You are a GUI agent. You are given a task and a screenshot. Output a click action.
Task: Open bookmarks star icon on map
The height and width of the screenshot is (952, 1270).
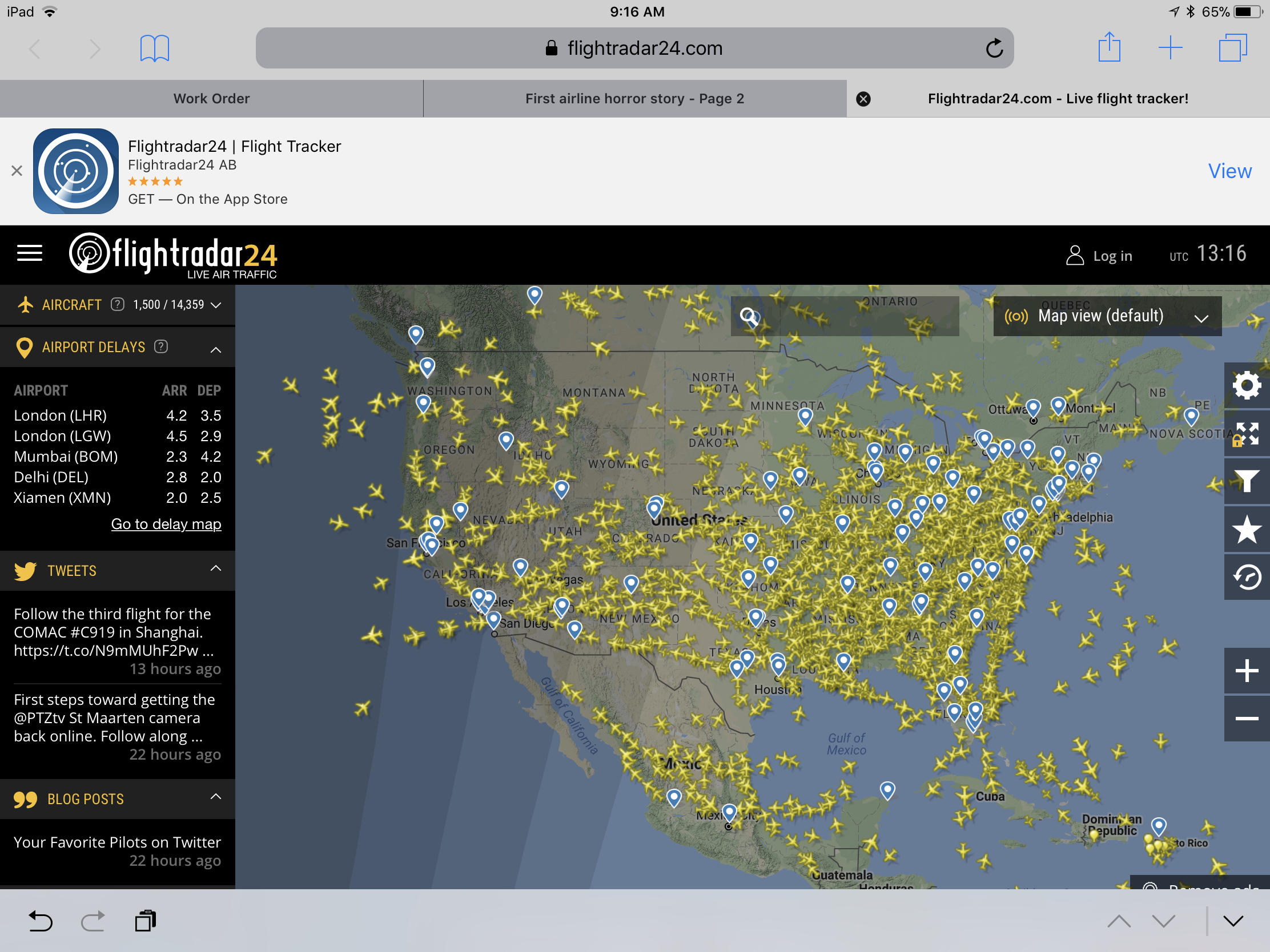pyautogui.click(x=1246, y=529)
